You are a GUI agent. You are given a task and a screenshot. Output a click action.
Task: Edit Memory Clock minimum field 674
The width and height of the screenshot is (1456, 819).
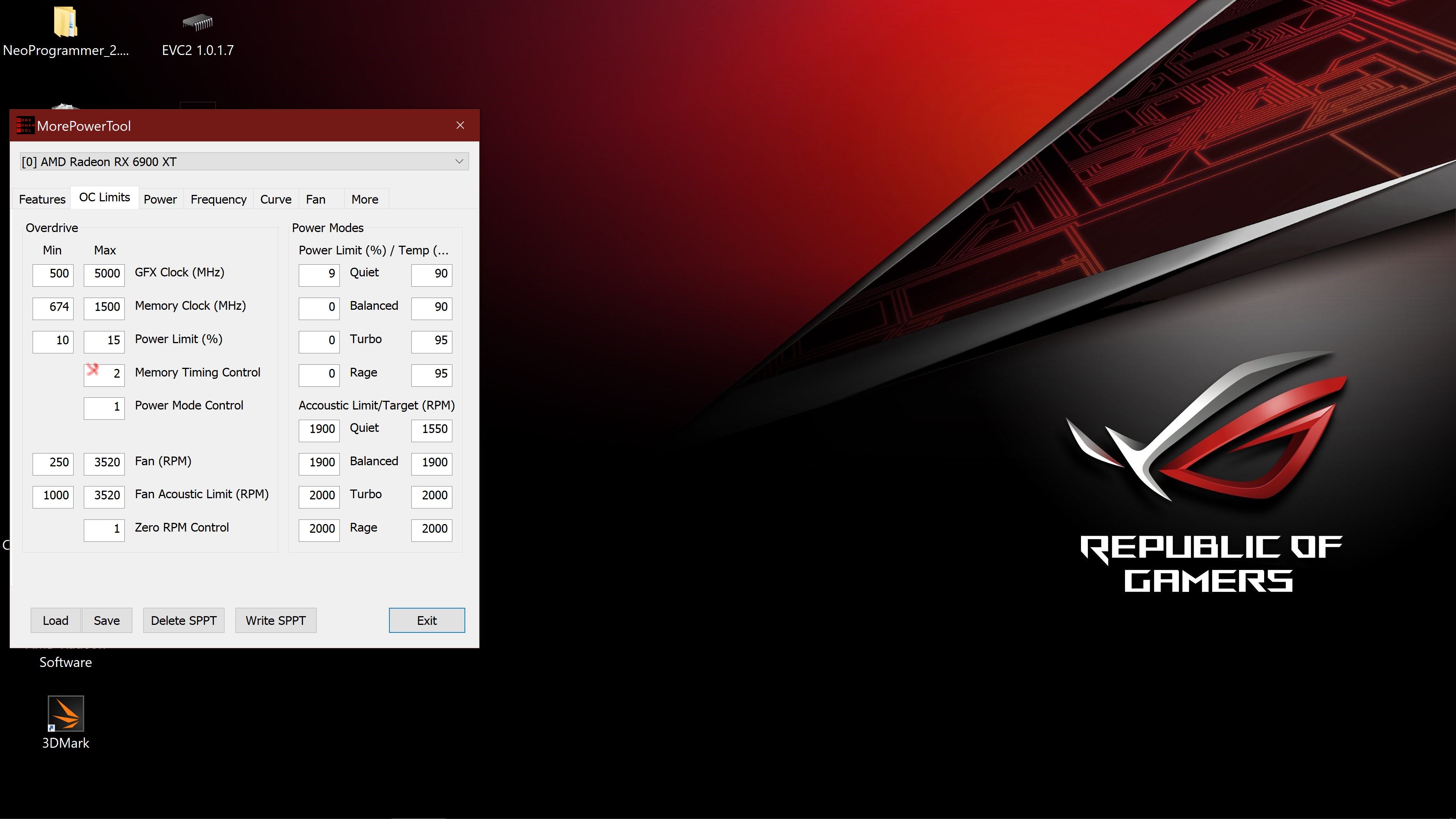coord(53,309)
